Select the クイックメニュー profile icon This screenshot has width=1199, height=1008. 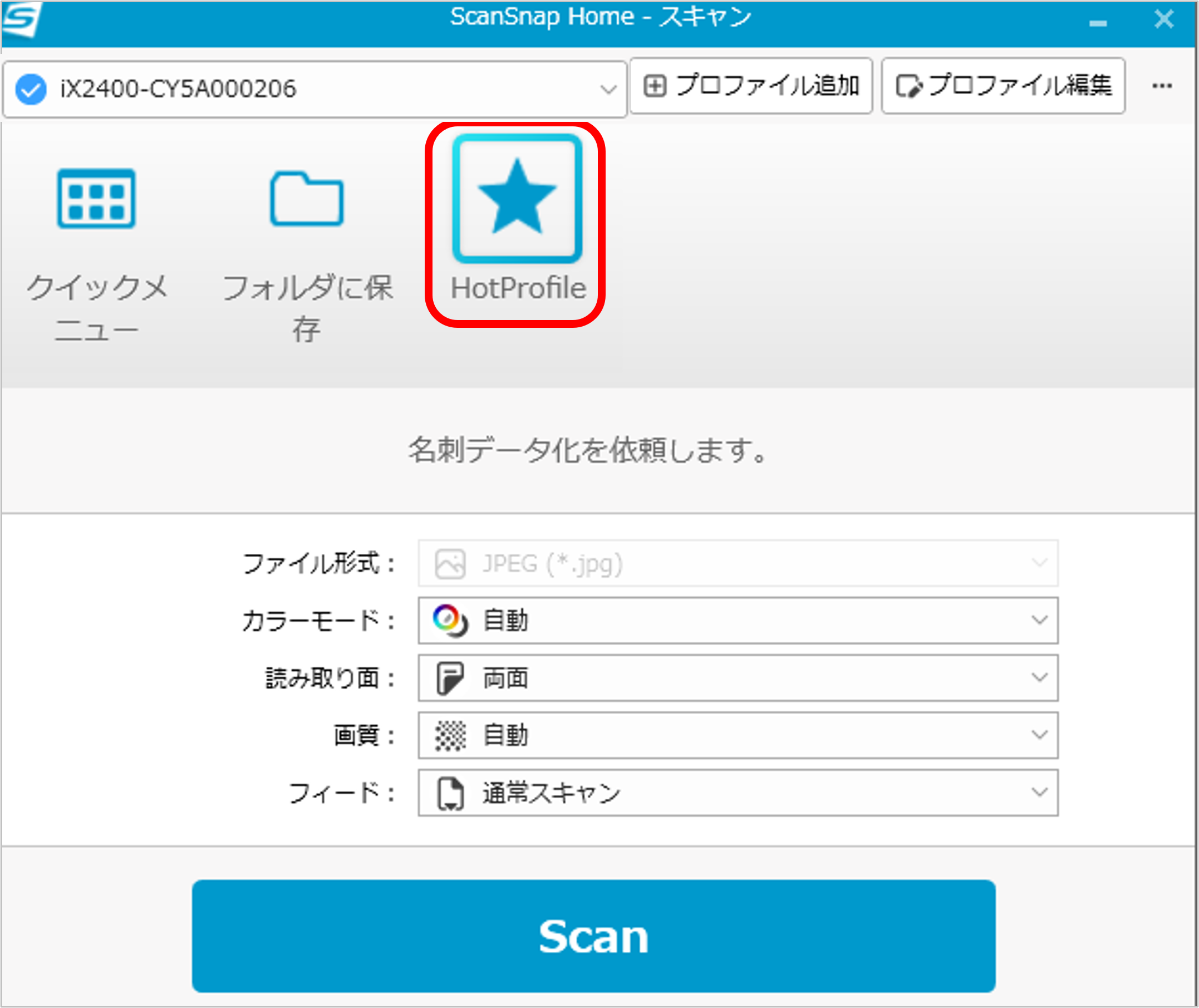(96, 198)
